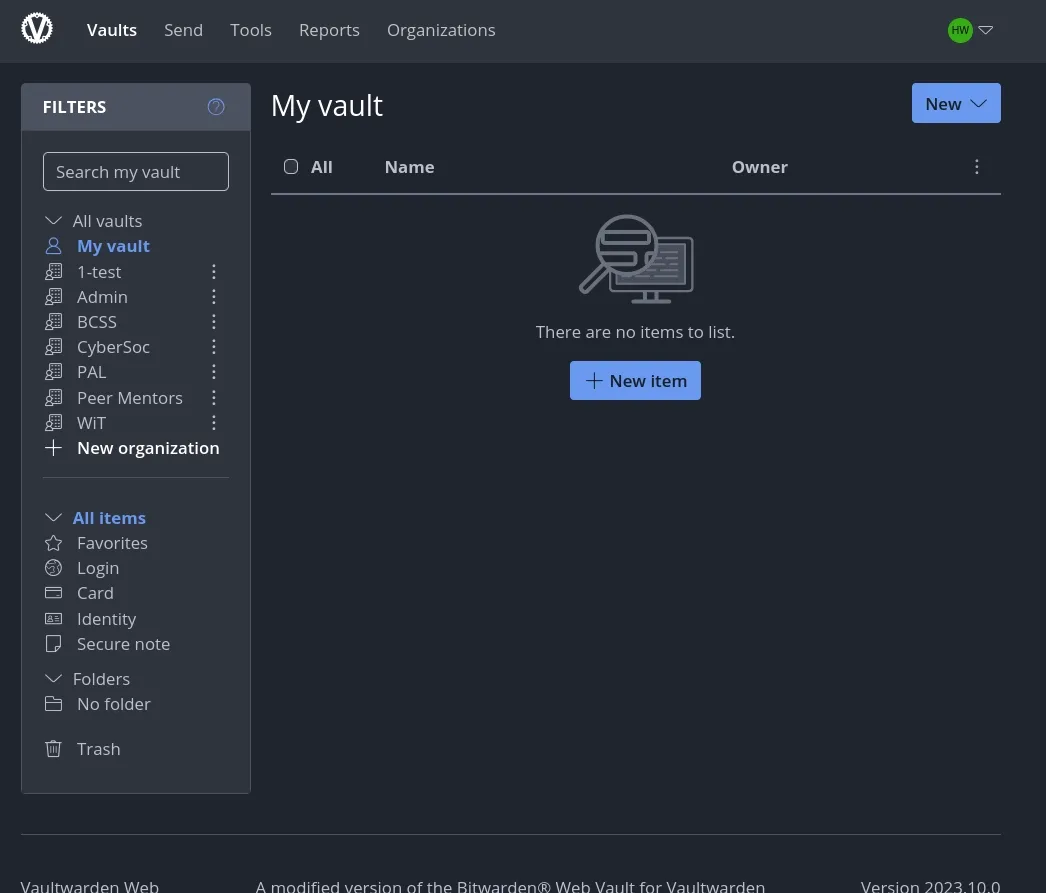This screenshot has height=893, width=1046.
Task: Collapse the Folders section
Action: click(53, 678)
